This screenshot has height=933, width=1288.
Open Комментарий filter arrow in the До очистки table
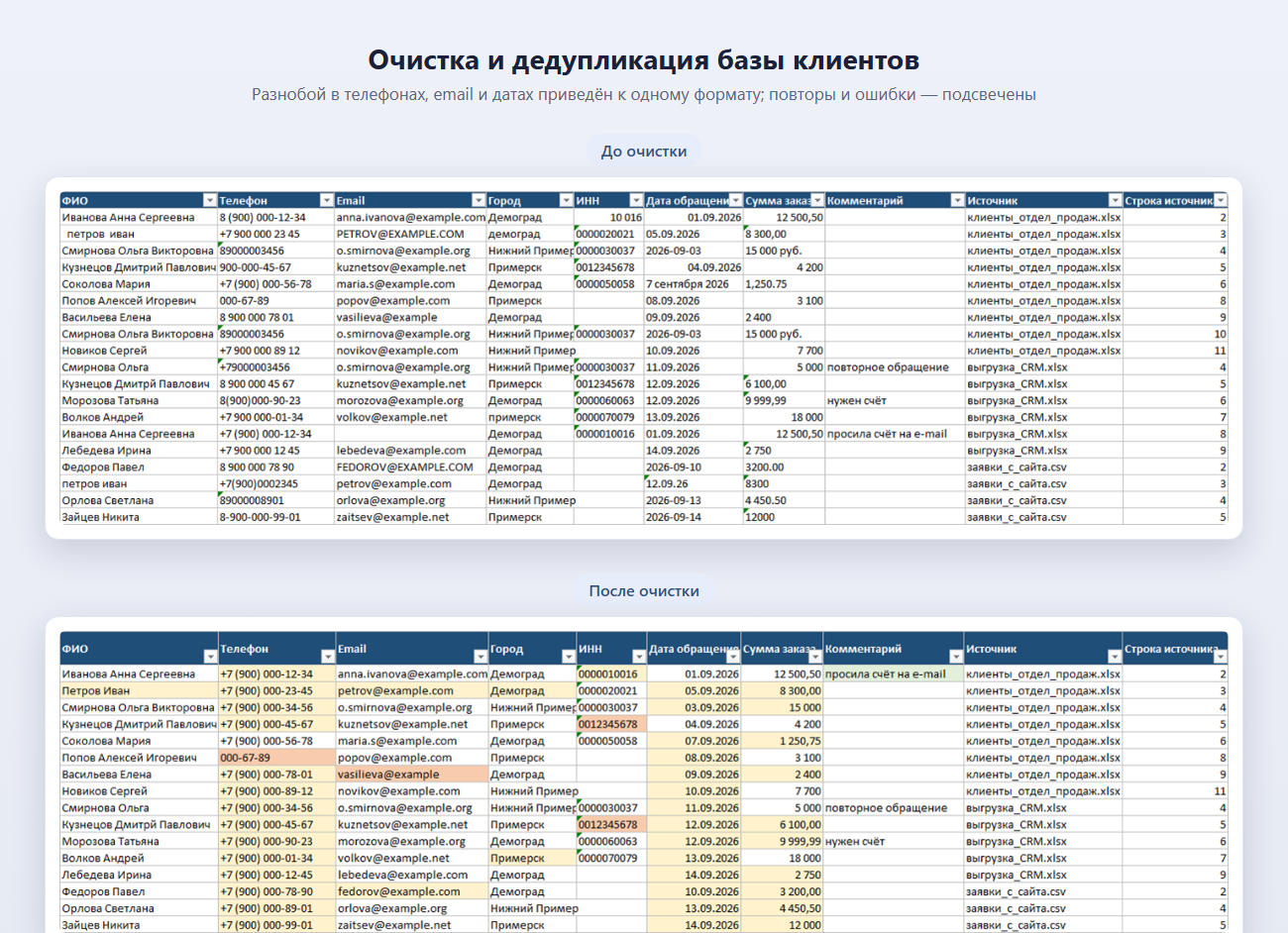[957, 200]
